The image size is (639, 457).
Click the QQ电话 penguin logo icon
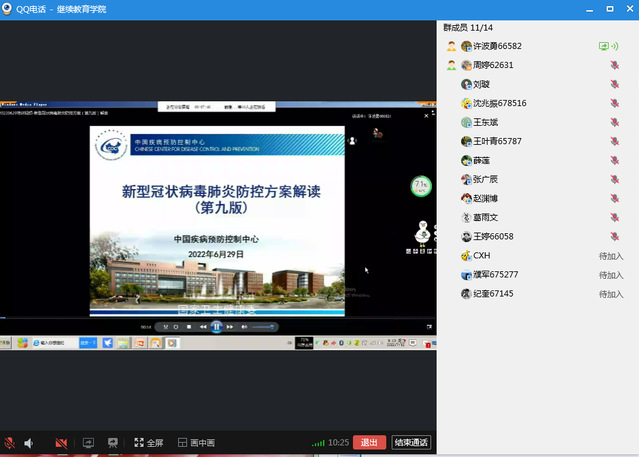[10, 9]
